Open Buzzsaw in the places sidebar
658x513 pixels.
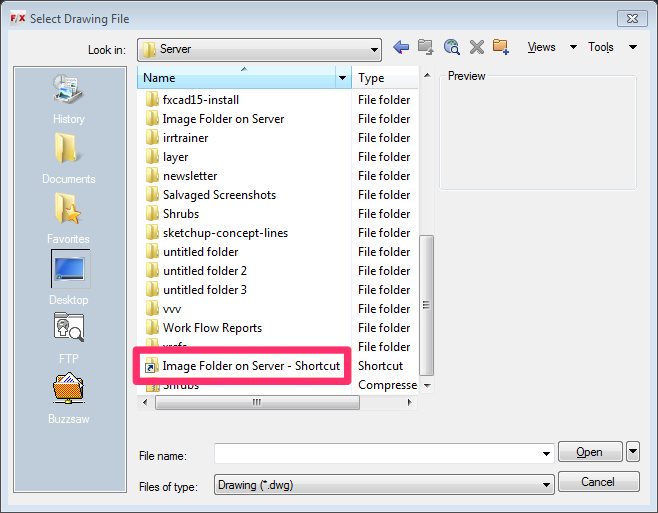tap(69, 398)
